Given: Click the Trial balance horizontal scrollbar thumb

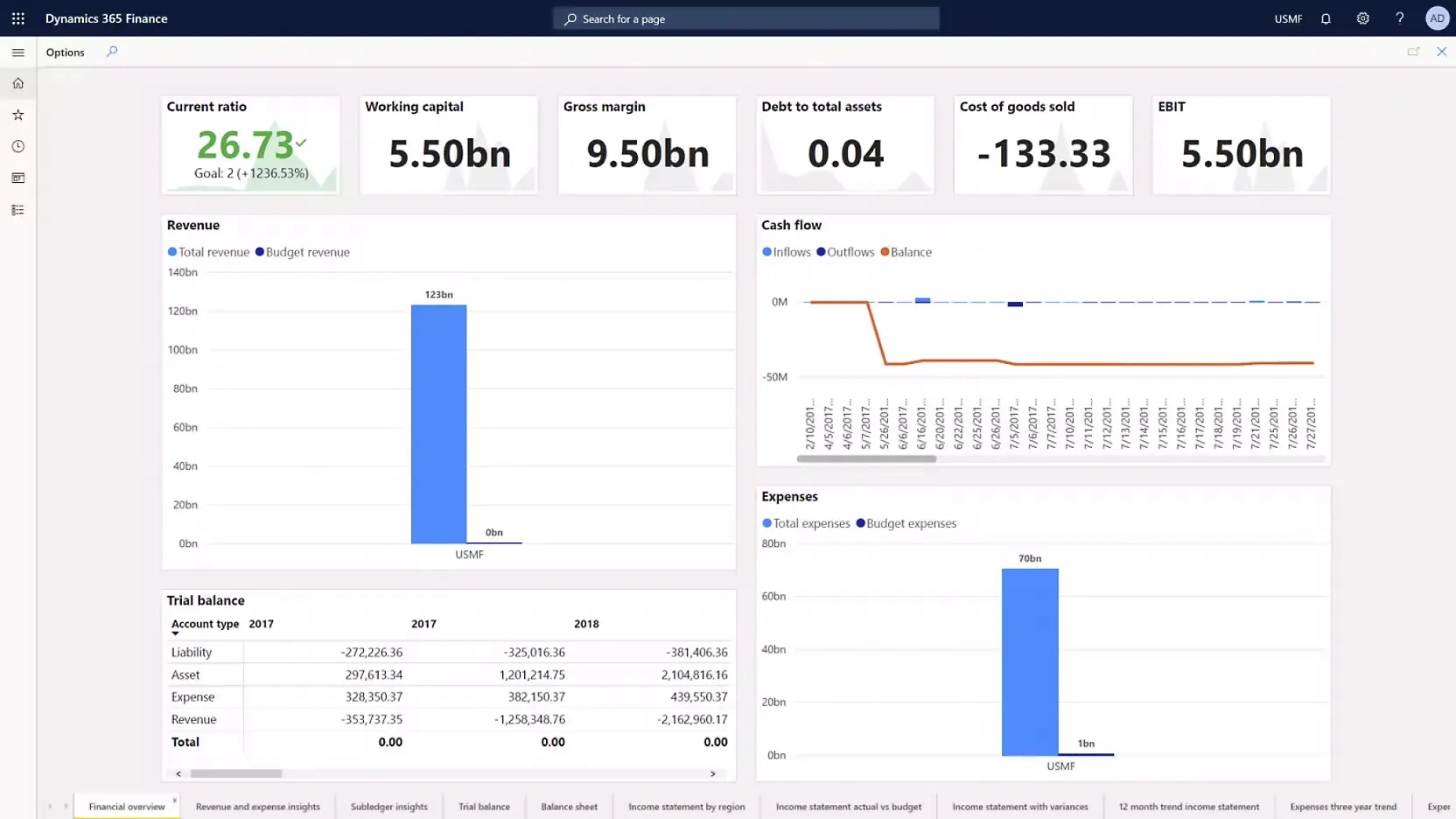Looking at the screenshot, I should point(236,773).
